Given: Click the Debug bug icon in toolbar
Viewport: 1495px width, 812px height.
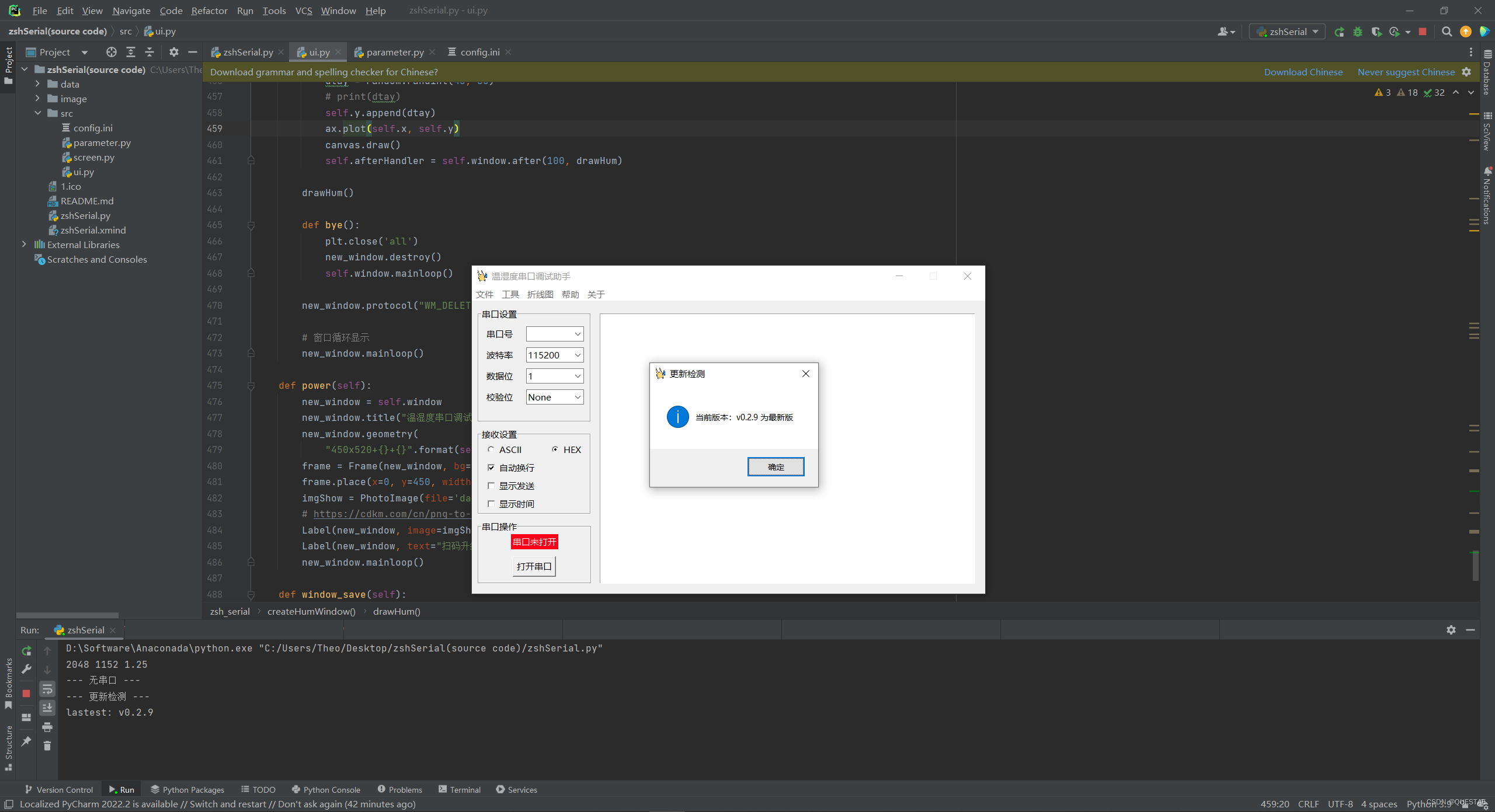Looking at the screenshot, I should pos(1358,32).
